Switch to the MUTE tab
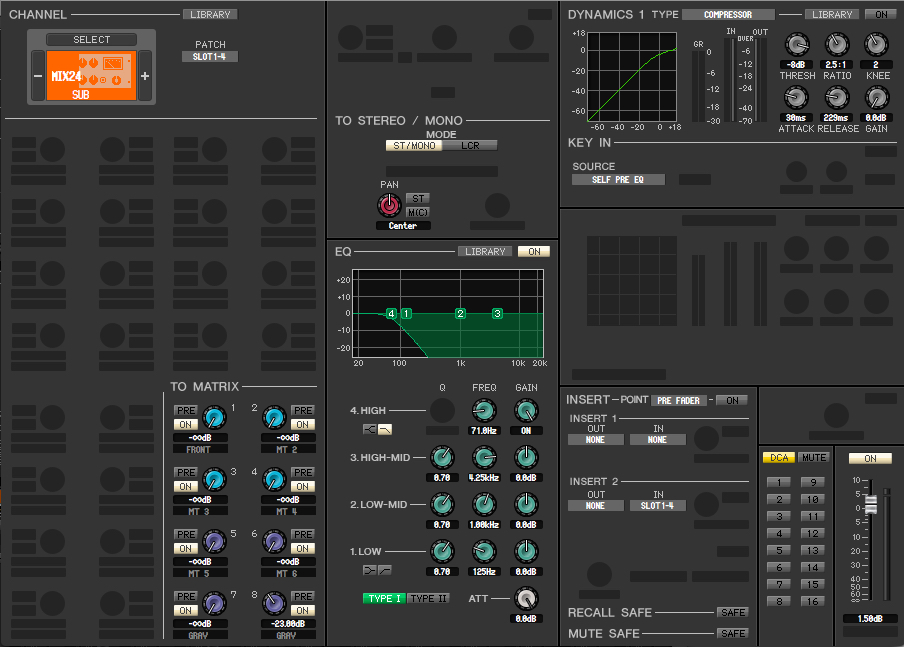904x647 pixels. [x=813, y=457]
